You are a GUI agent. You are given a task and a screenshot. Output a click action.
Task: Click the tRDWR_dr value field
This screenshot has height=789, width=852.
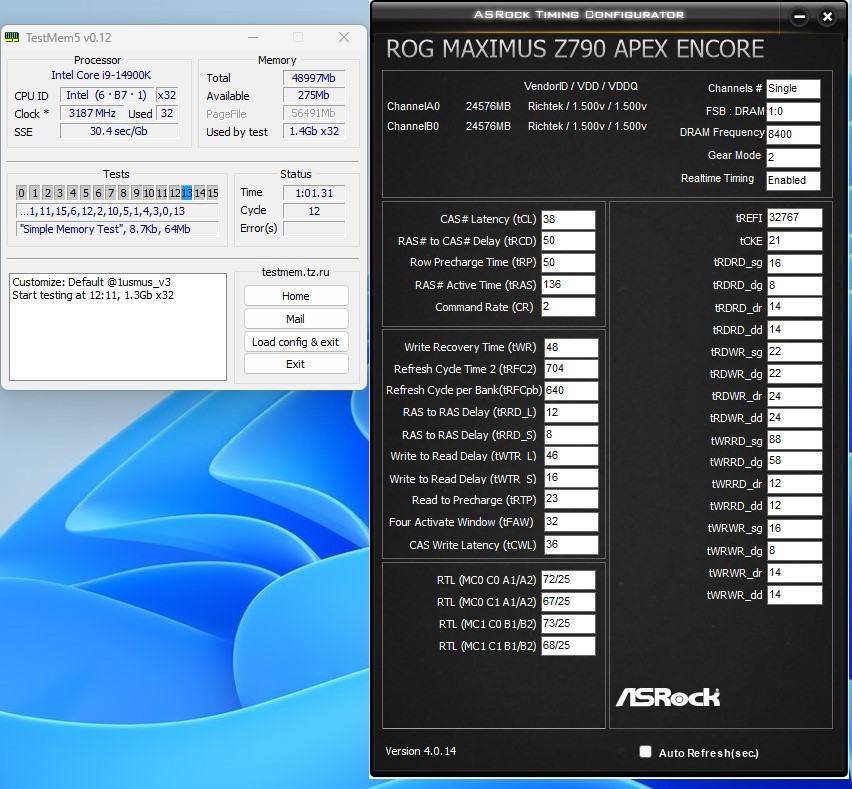[794, 396]
